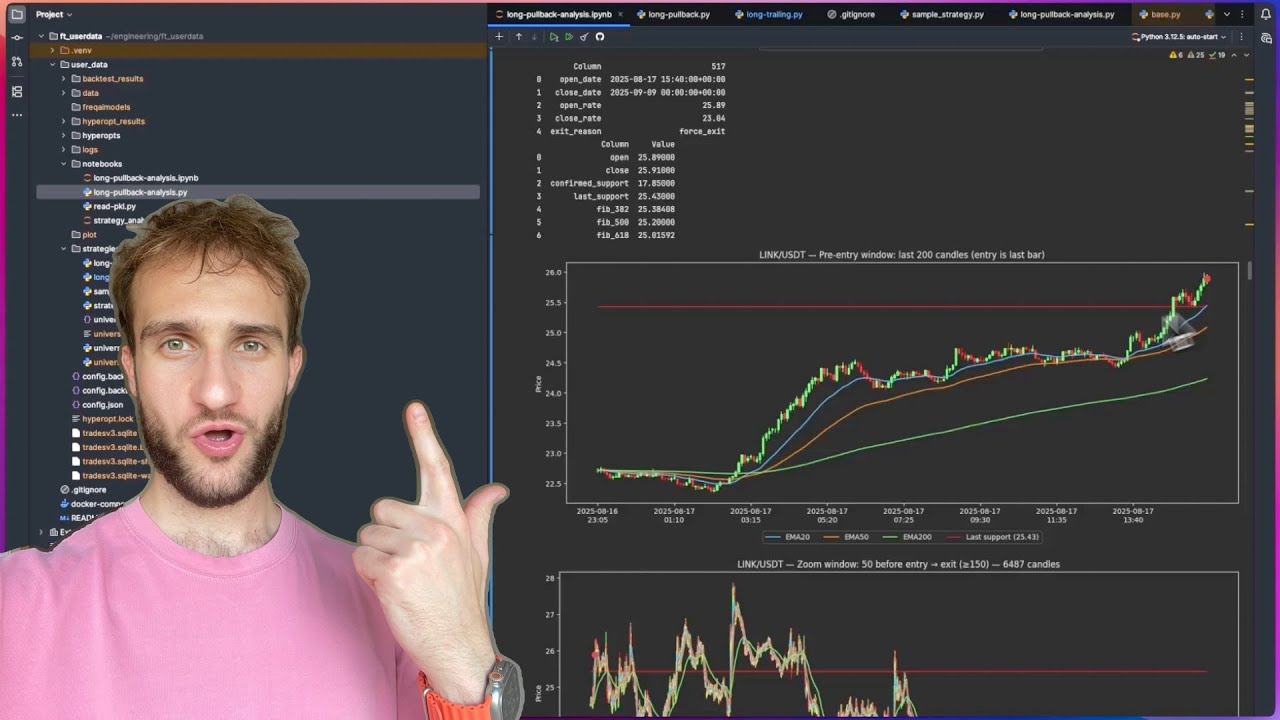This screenshot has width=1280, height=720.
Task: Switch to base.py tab
Action: [x=1159, y=15]
